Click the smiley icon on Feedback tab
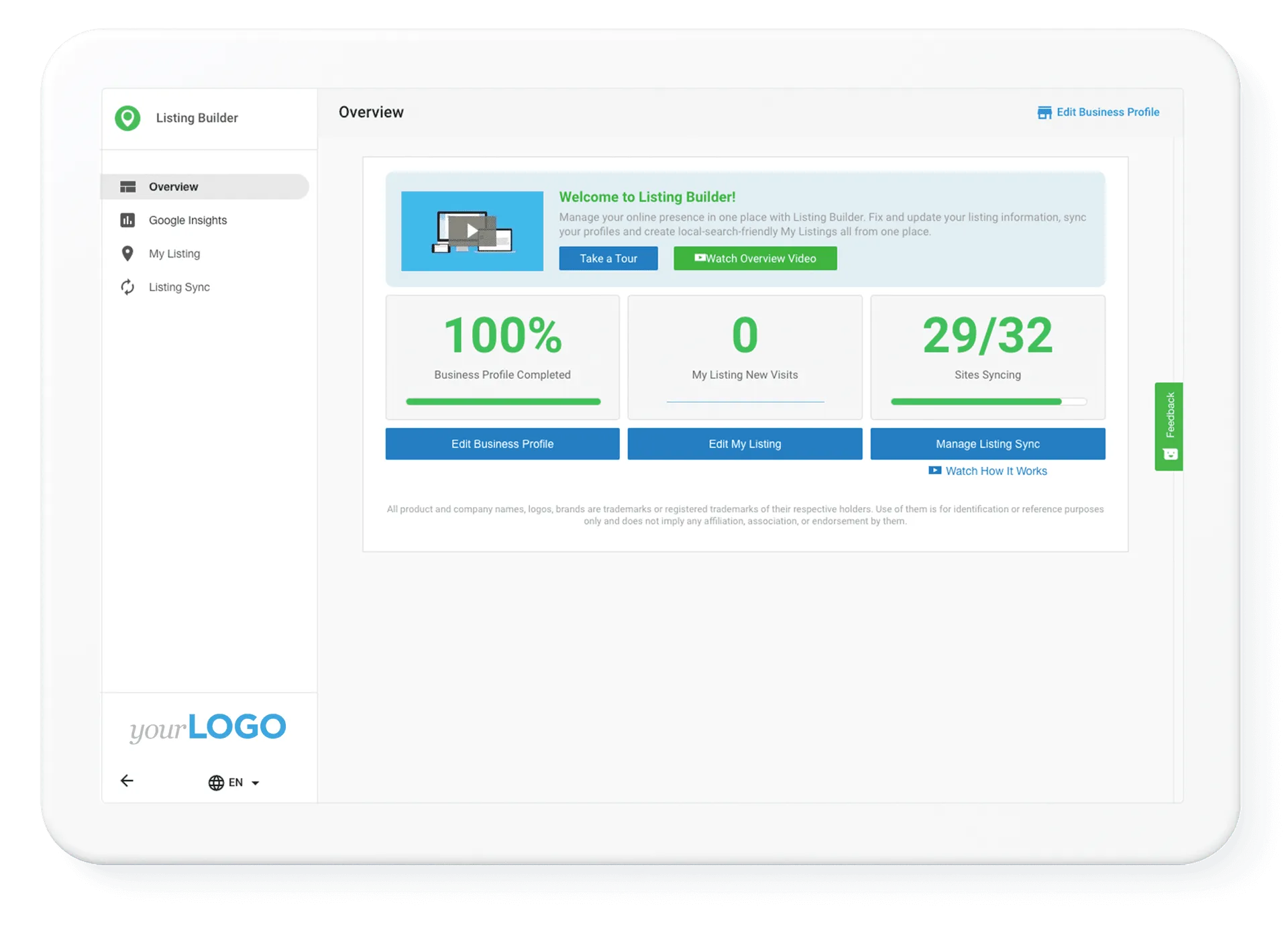Viewport: 1288px width, 947px height. tap(1170, 455)
